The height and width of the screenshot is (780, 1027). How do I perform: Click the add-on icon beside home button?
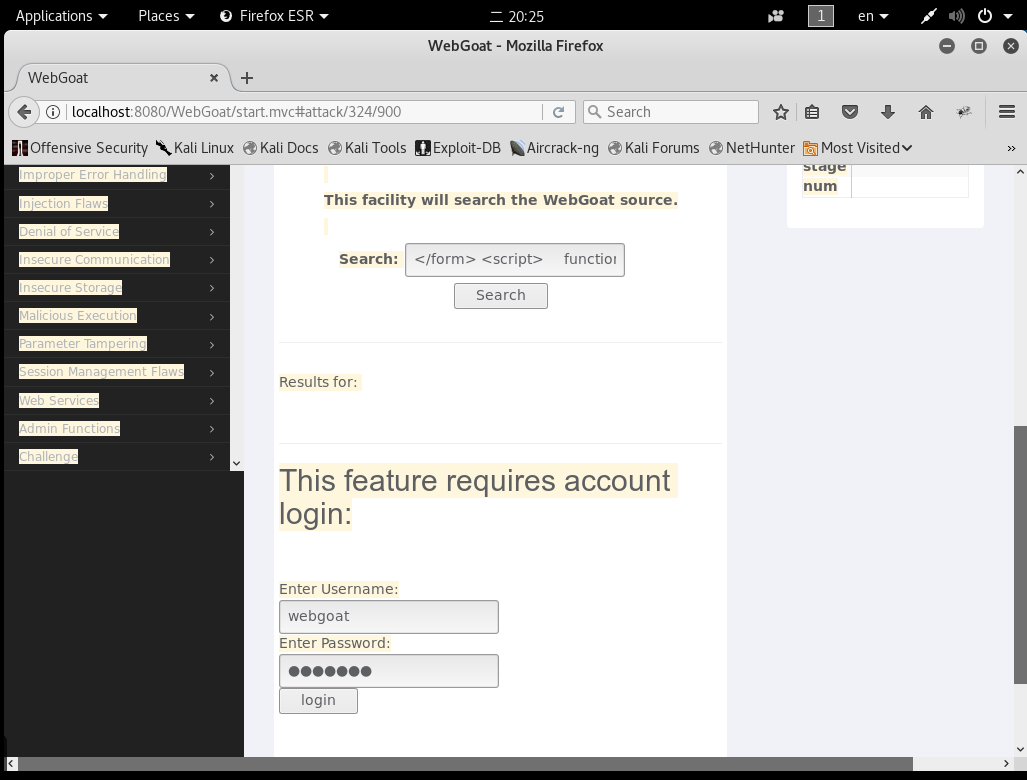963,113
